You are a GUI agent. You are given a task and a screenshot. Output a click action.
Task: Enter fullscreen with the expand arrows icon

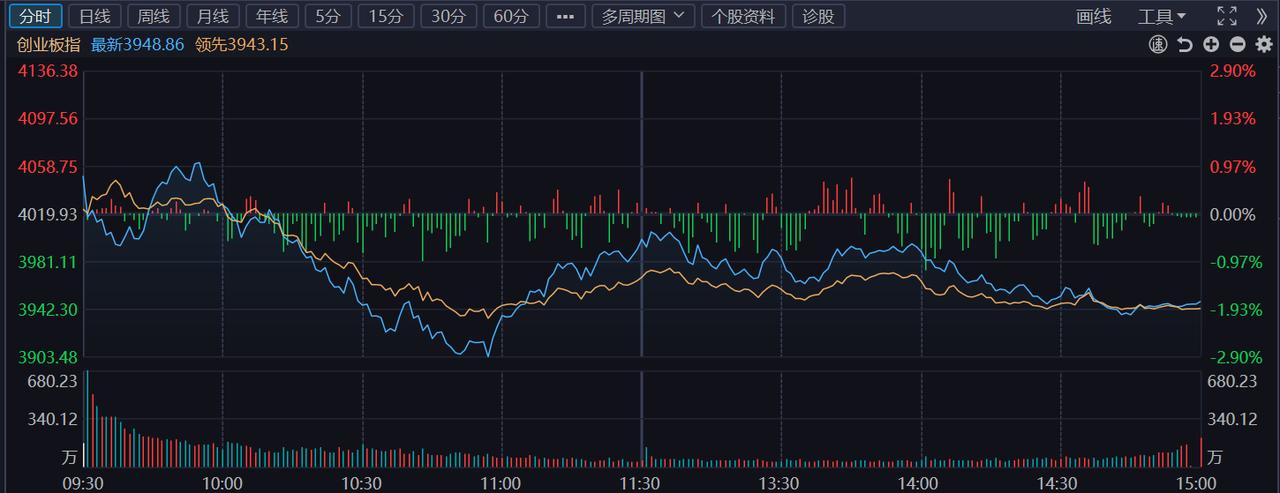(1227, 16)
